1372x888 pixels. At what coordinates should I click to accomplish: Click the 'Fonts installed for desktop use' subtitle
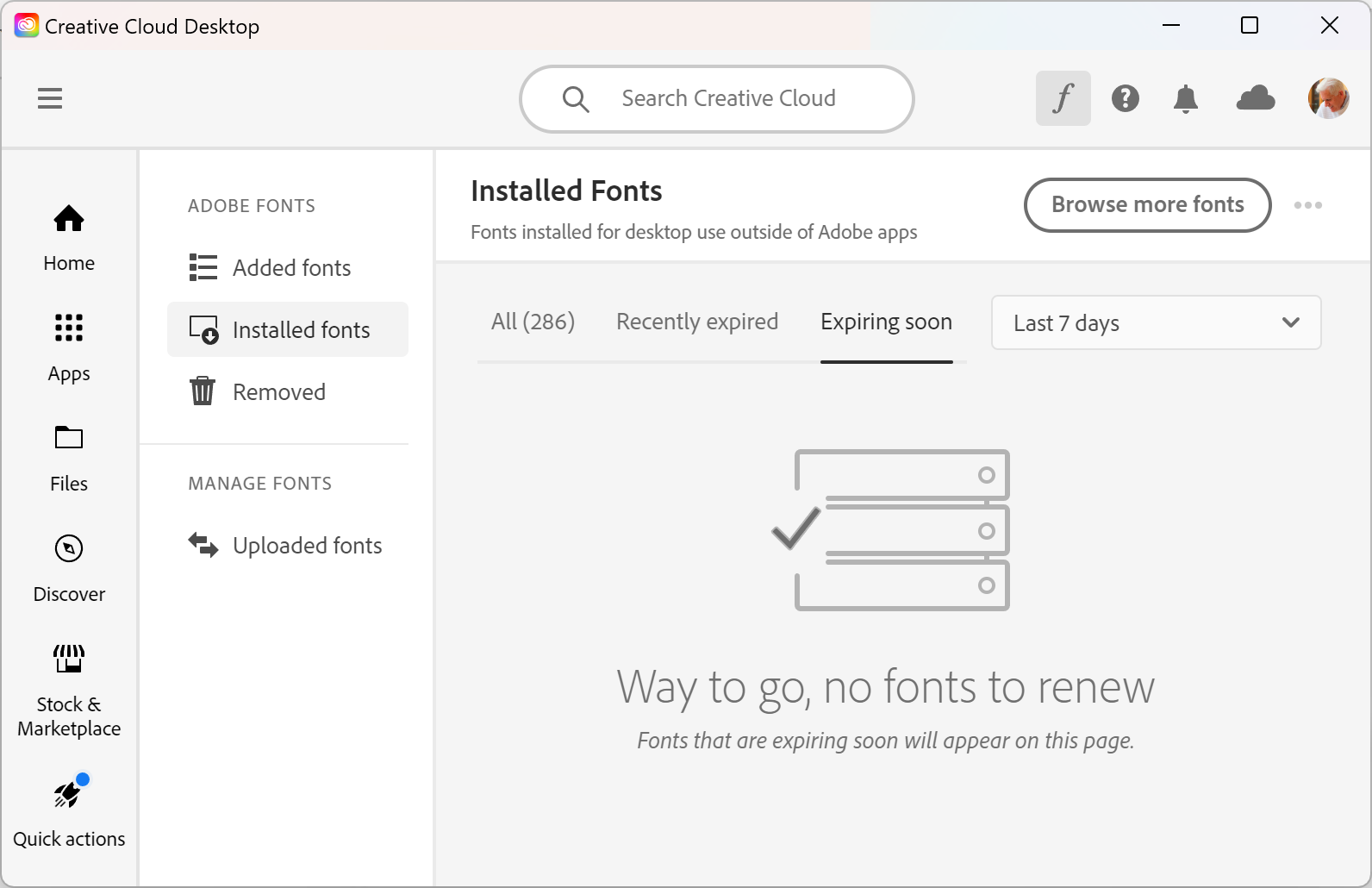694,232
